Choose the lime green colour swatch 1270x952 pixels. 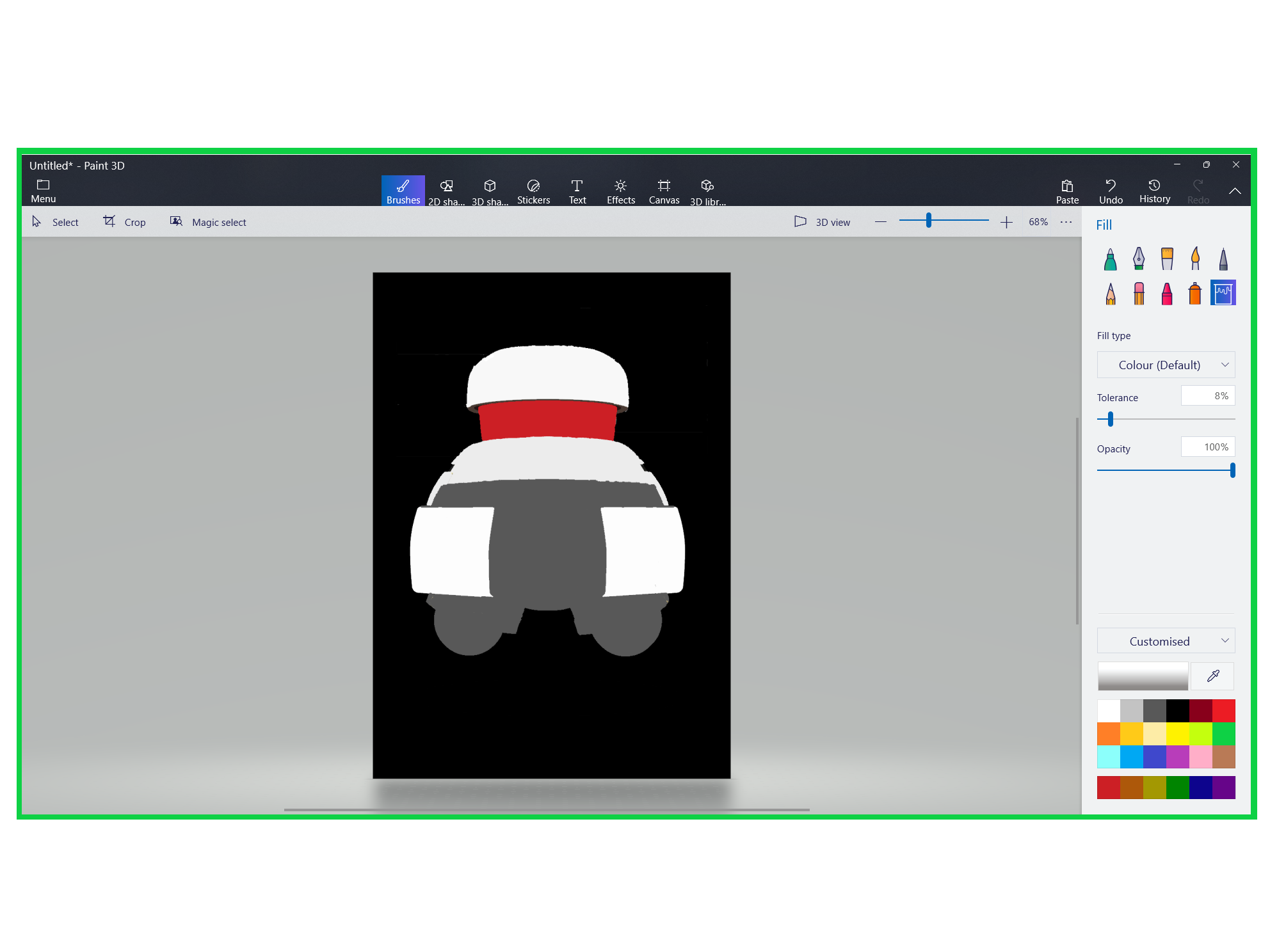pos(1201,734)
